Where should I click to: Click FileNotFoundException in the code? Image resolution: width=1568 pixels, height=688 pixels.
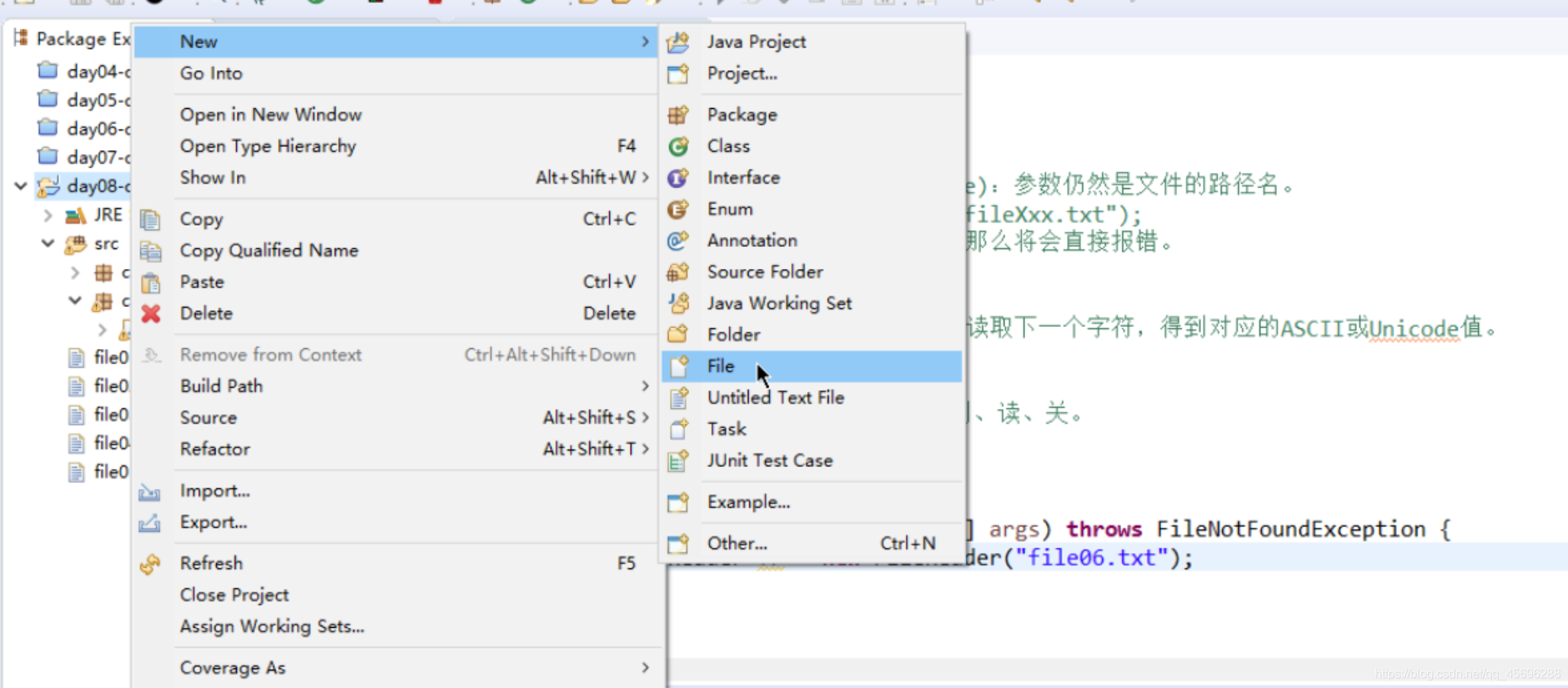click(x=1290, y=529)
